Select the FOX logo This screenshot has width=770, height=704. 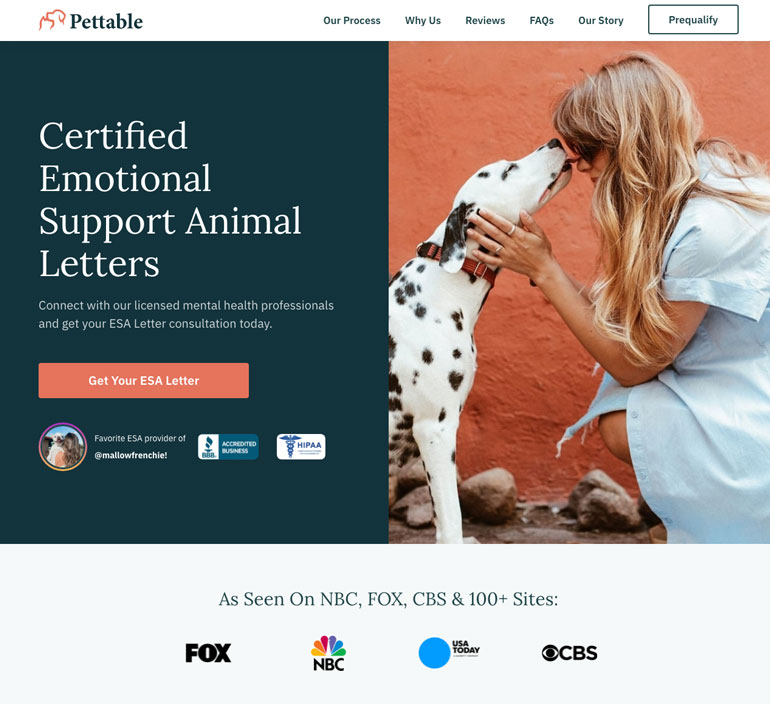point(208,653)
